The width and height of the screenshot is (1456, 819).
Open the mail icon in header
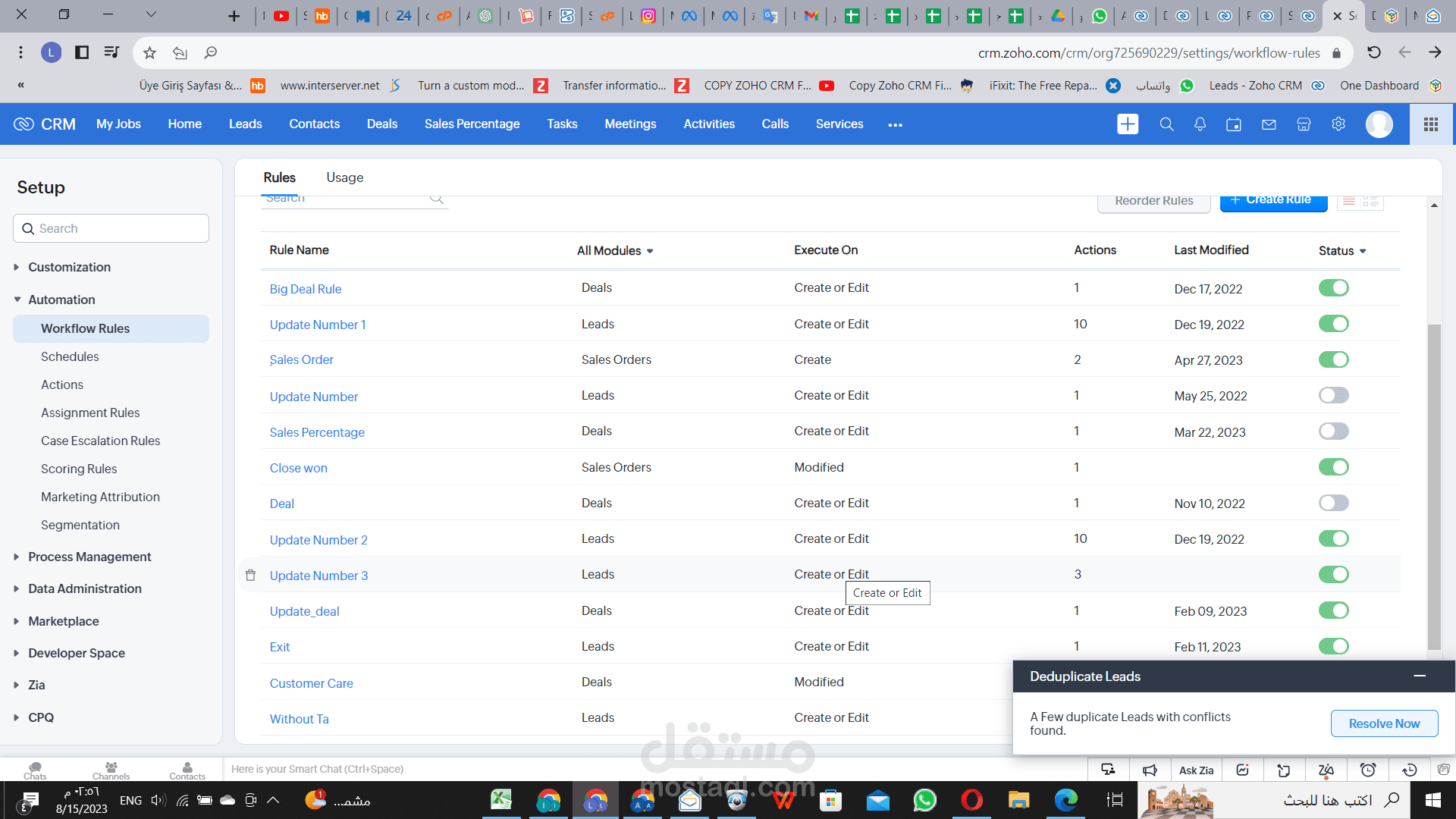1269,124
